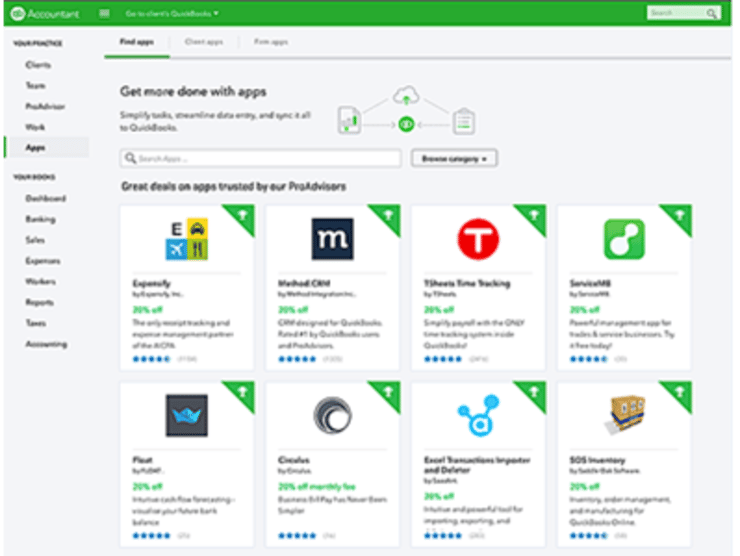
Task: Click the cloud upload icon in illustration
Action: pos(406,95)
